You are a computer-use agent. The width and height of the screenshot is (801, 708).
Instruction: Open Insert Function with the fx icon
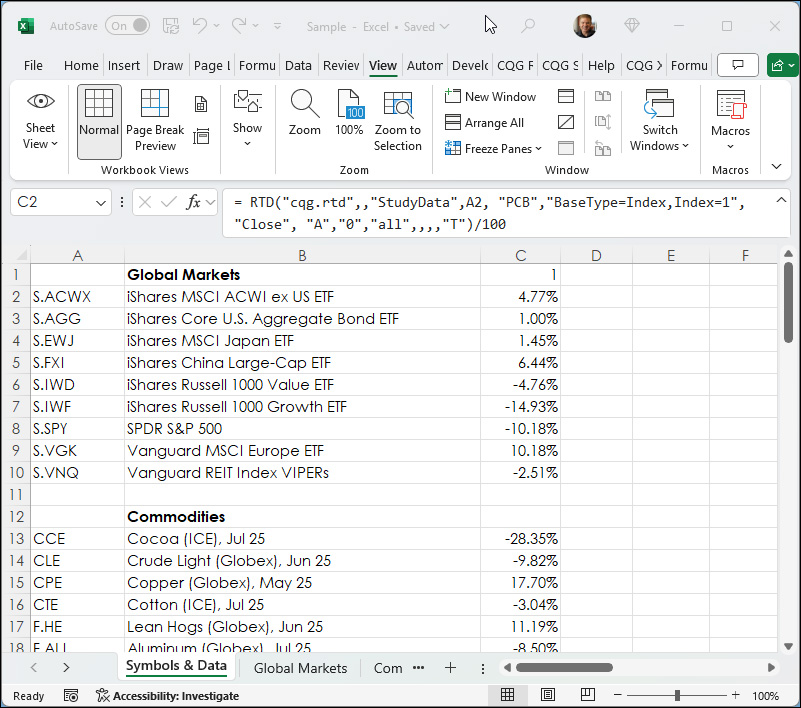[x=194, y=203]
